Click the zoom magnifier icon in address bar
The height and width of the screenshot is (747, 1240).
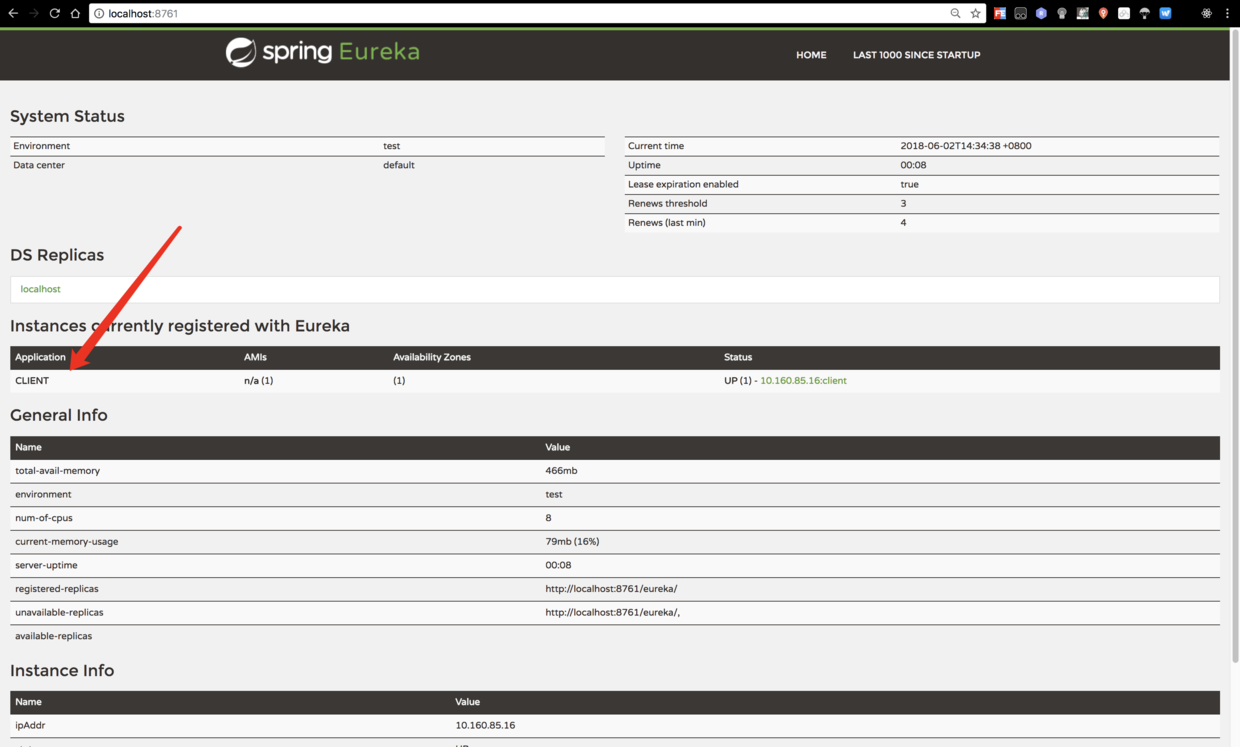tap(955, 14)
